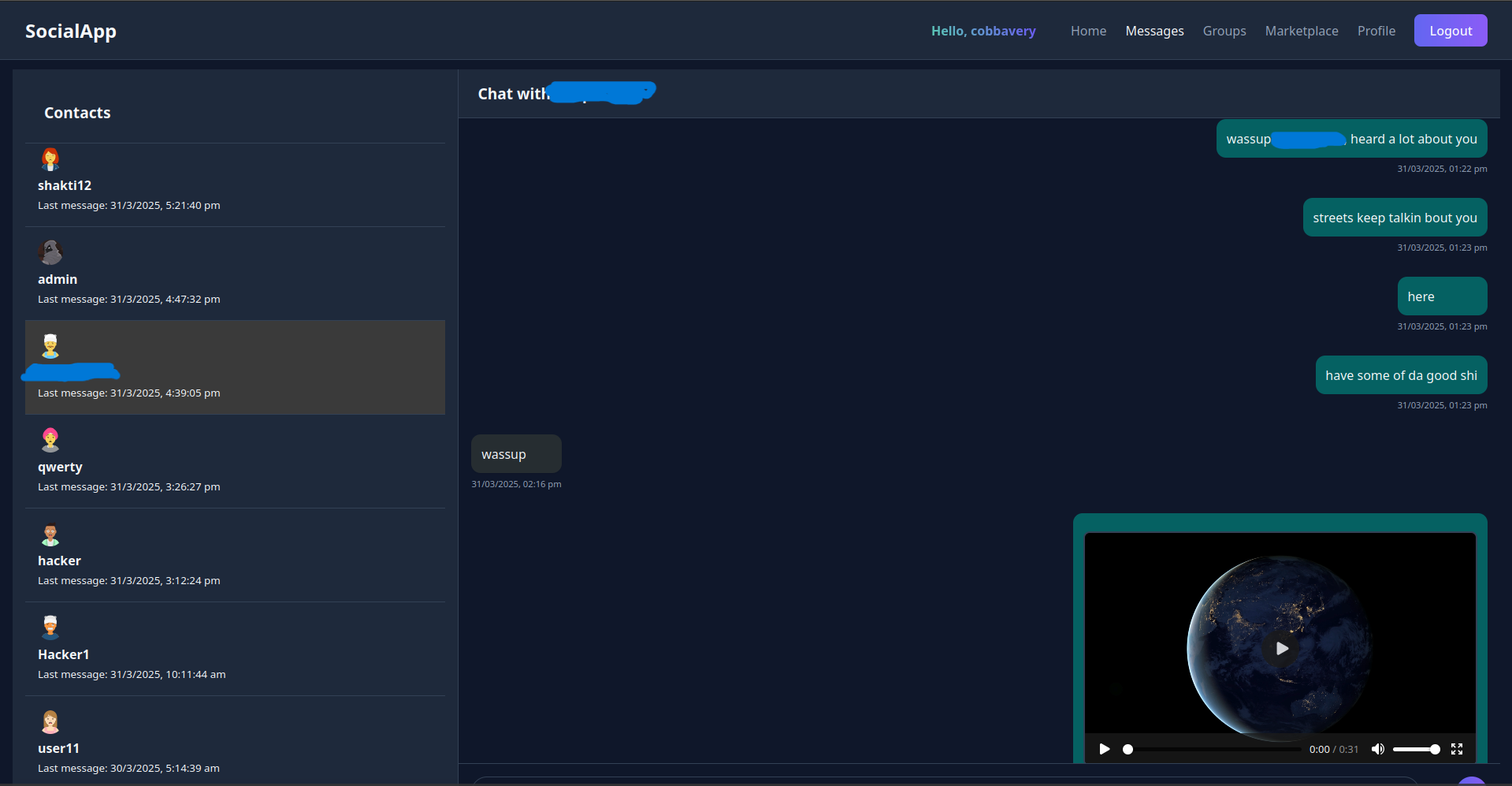Click the admin contact avatar icon
The width and height of the screenshot is (1512, 786).
pyautogui.click(x=50, y=253)
